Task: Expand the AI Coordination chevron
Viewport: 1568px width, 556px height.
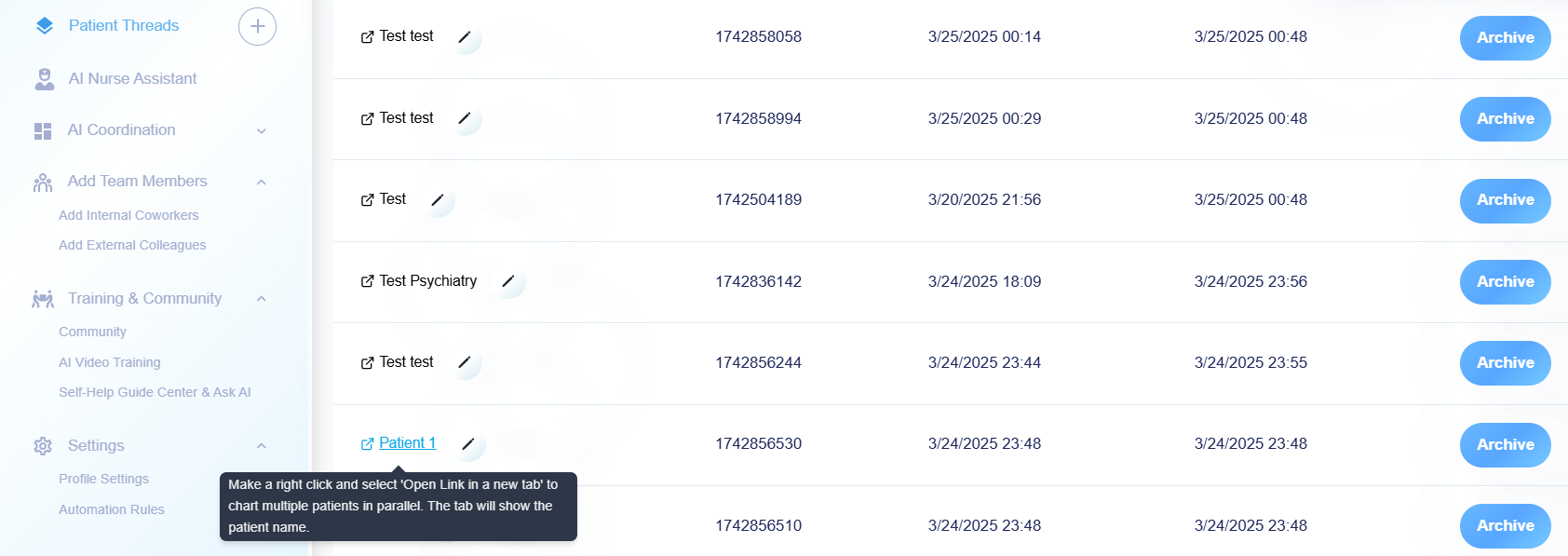Action: 262,131
